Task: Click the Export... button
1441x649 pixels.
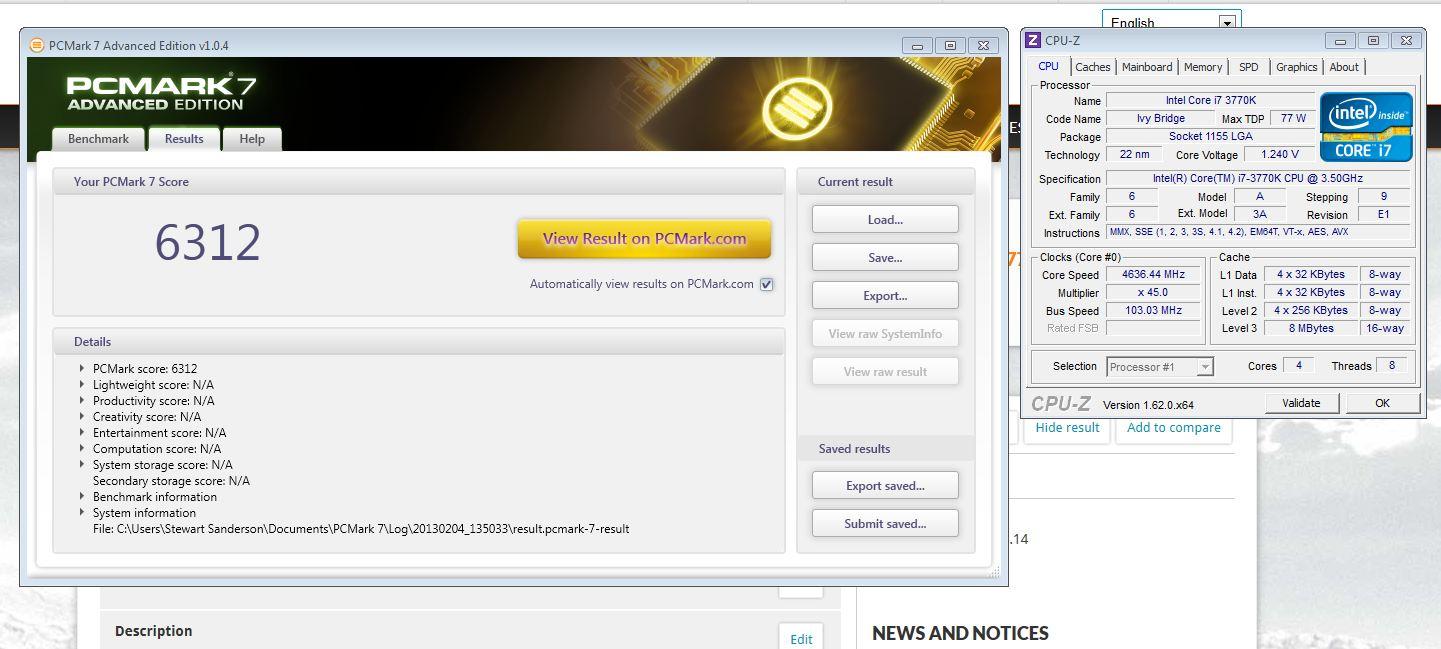Action: (x=885, y=296)
